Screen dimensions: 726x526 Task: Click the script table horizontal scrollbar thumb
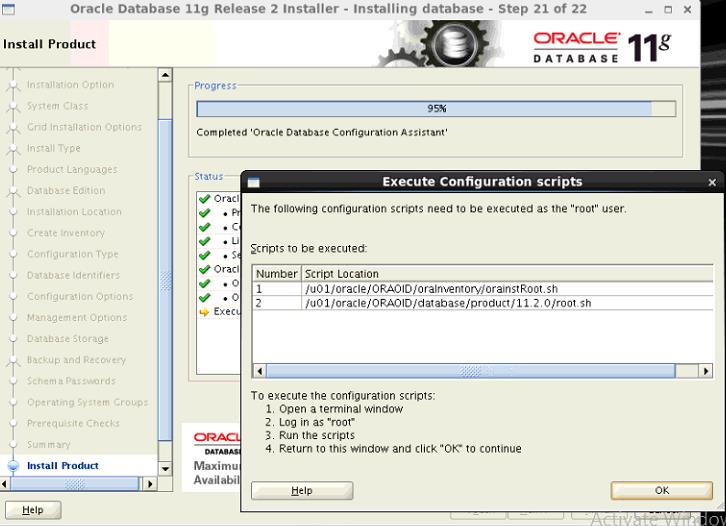(x=470, y=371)
